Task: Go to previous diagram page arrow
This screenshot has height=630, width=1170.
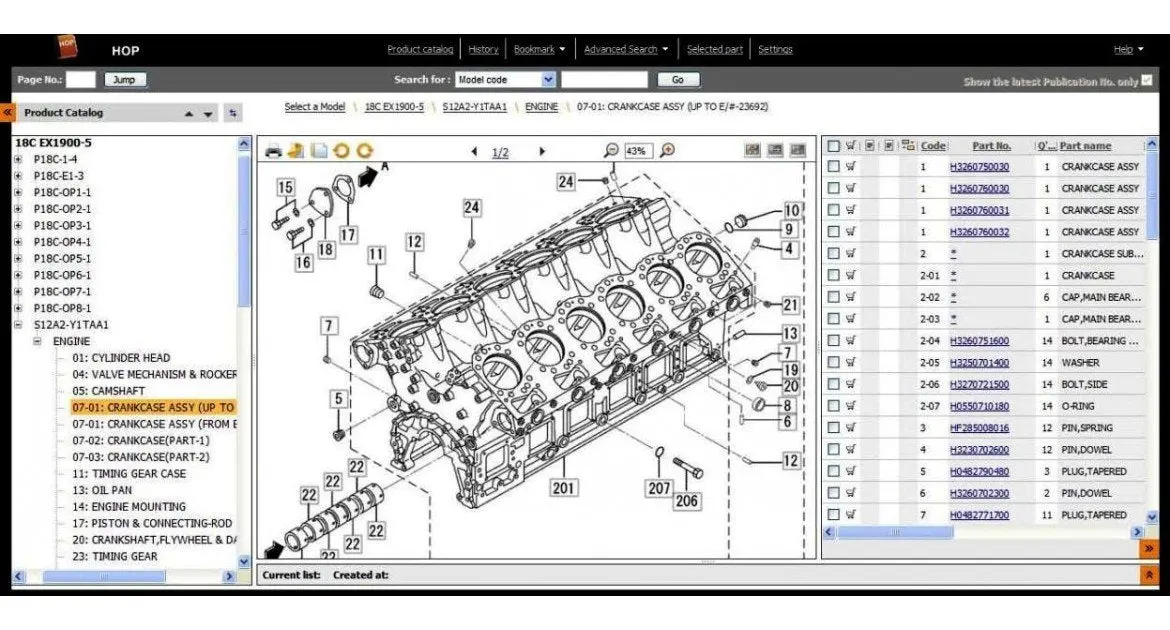Action: 475,152
